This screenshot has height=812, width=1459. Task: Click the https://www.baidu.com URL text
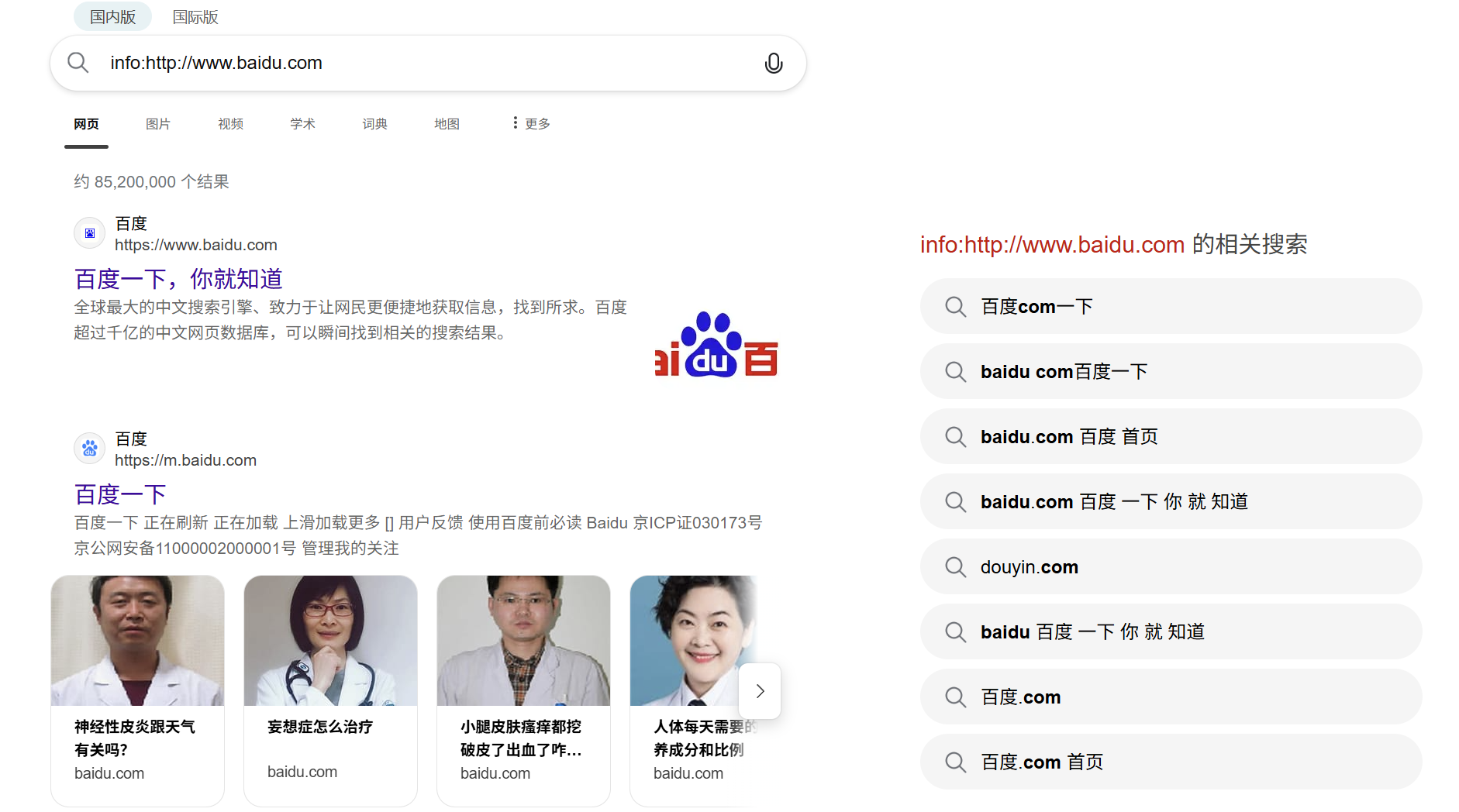pos(196,245)
